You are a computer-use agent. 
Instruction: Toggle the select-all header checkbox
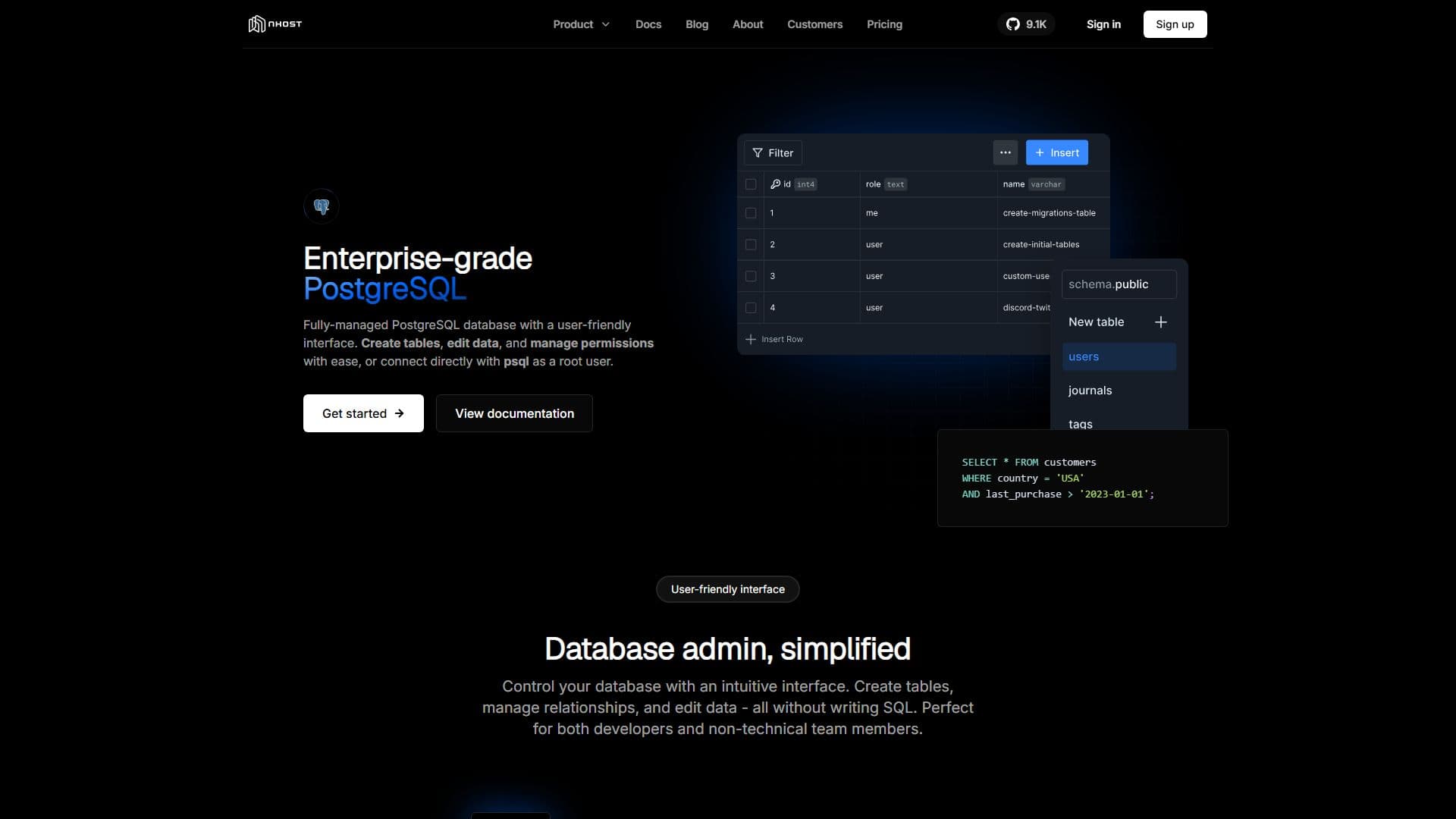coord(751,184)
